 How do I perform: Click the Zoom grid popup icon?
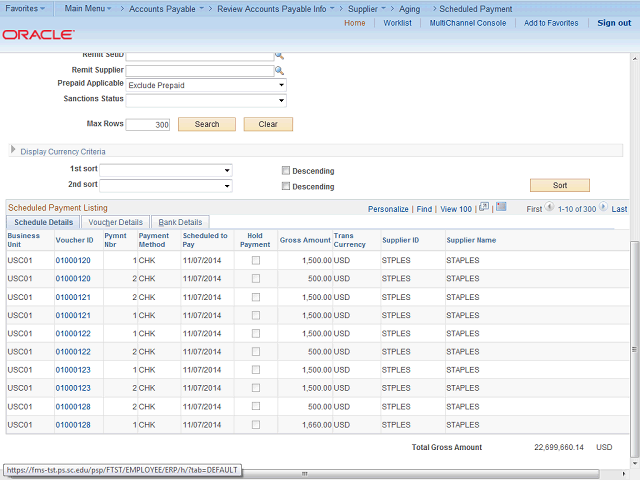(x=483, y=208)
